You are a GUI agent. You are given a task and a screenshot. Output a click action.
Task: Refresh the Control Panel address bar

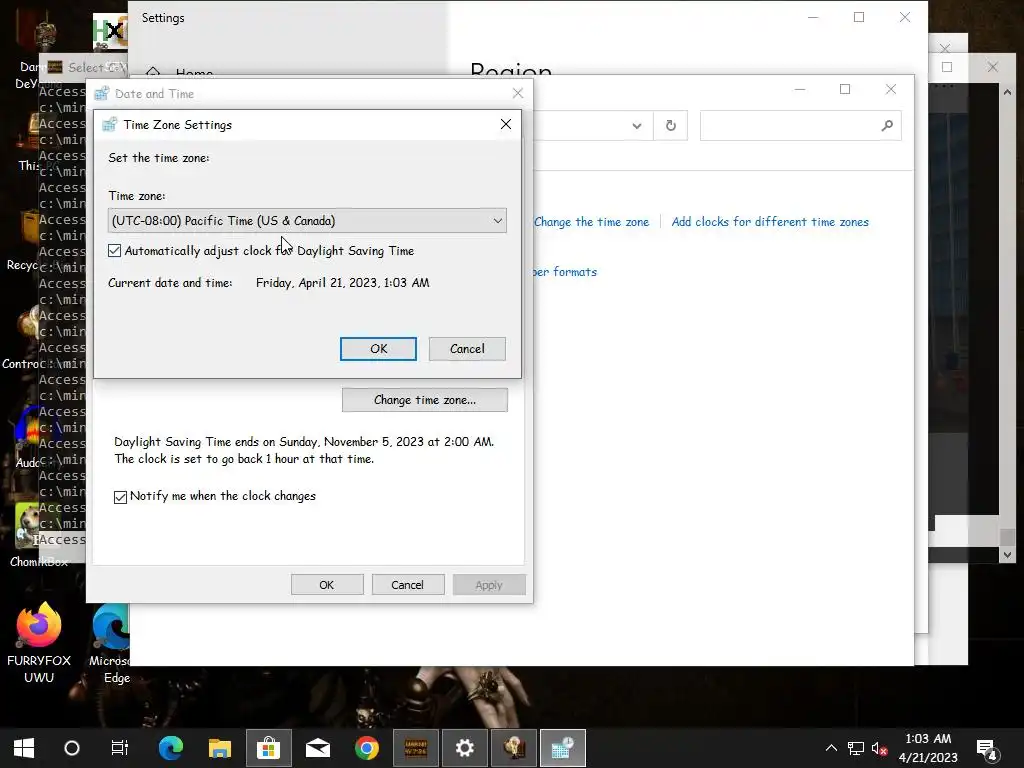tap(671, 125)
